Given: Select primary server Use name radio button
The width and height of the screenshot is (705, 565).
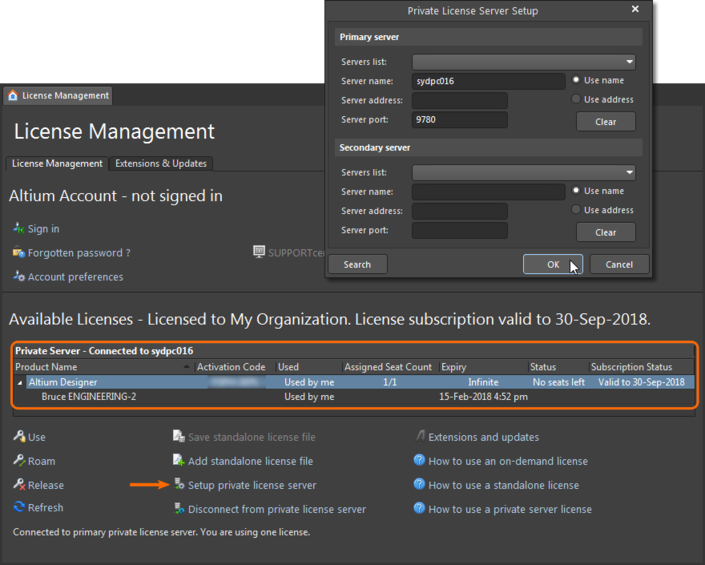Looking at the screenshot, I should point(577,80).
